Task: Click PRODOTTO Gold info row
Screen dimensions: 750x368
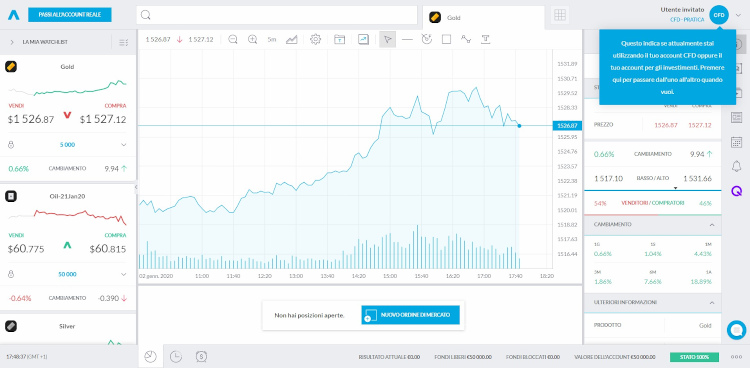Action: pyautogui.click(x=652, y=325)
